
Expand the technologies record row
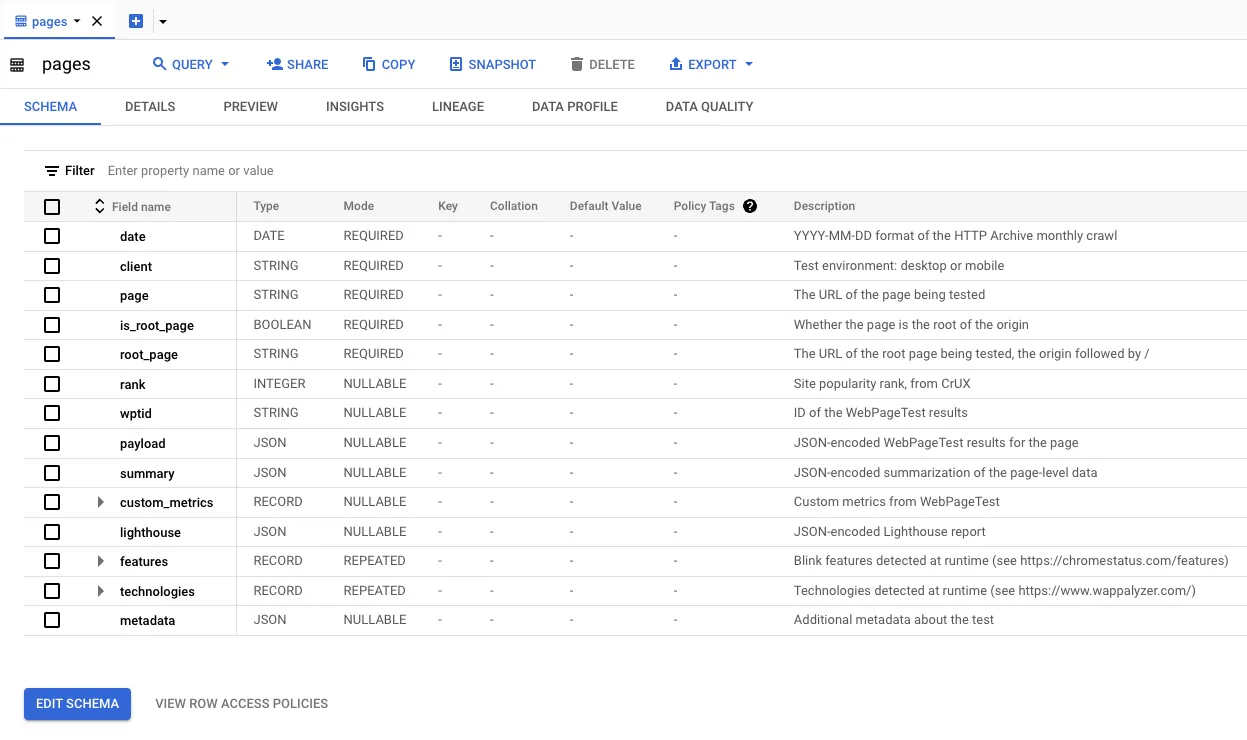(x=100, y=590)
